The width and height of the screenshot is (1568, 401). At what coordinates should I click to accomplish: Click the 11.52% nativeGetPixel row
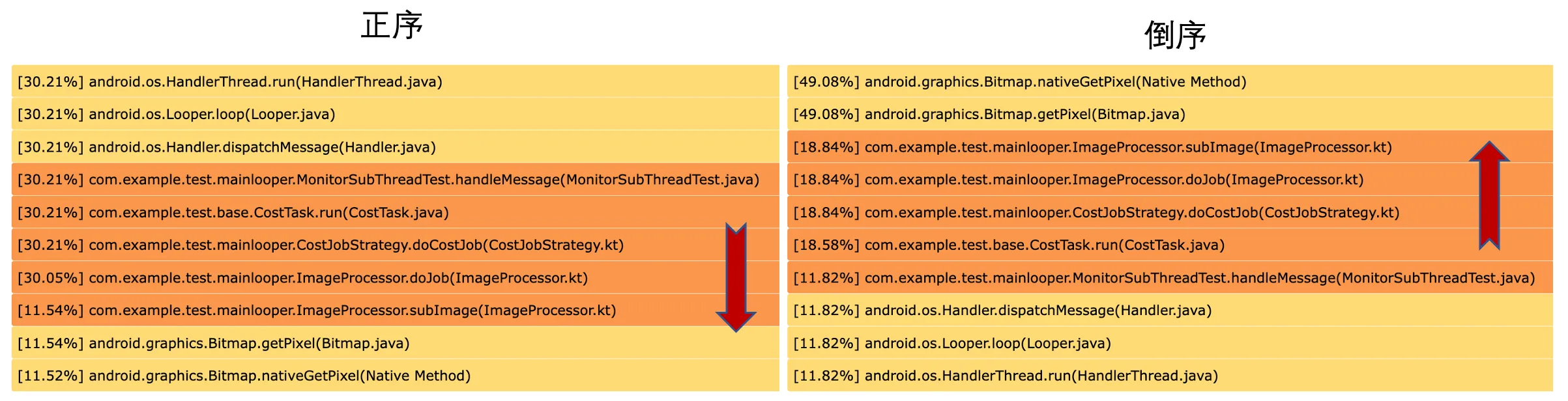point(396,376)
